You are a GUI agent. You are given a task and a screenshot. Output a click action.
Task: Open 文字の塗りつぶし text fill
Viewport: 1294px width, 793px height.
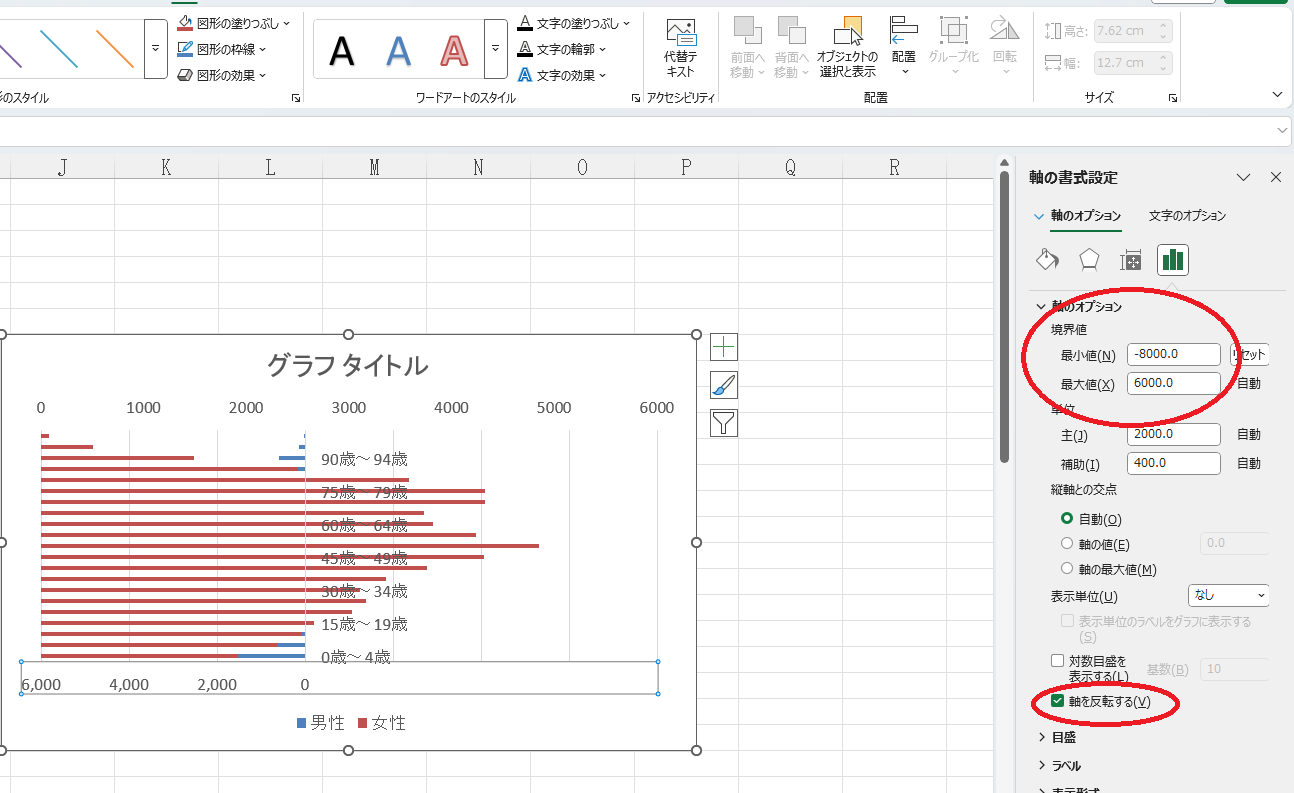[x=574, y=23]
